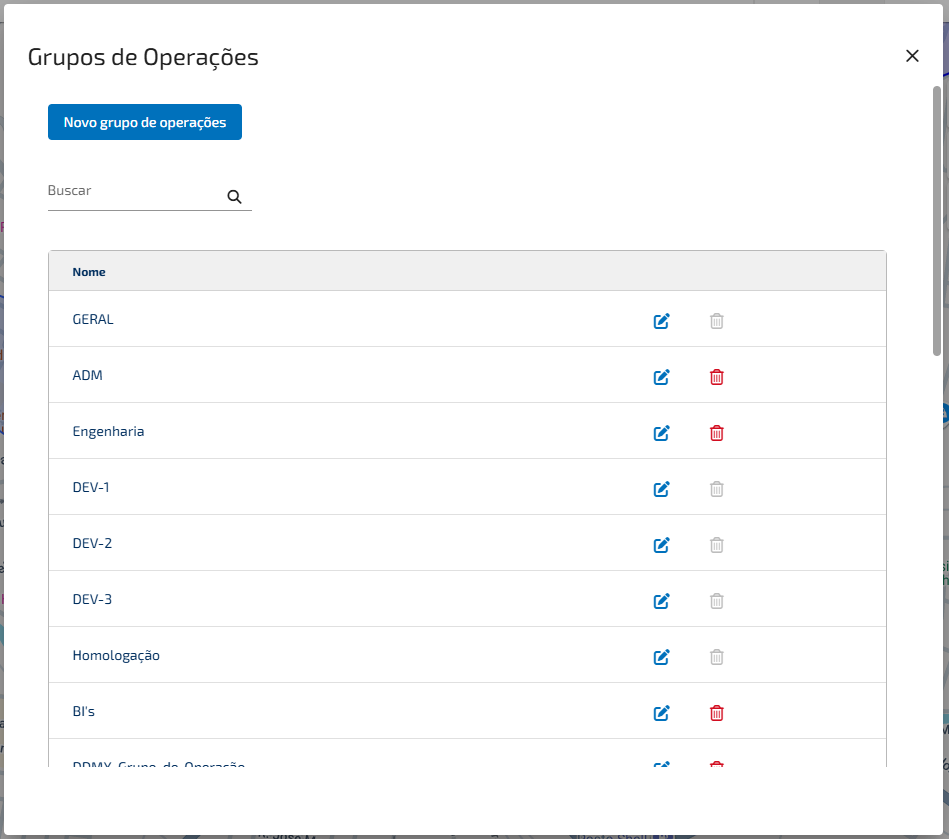Edit the GERAL group
Viewport: 949px width, 839px height.
click(x=662, y=321)
